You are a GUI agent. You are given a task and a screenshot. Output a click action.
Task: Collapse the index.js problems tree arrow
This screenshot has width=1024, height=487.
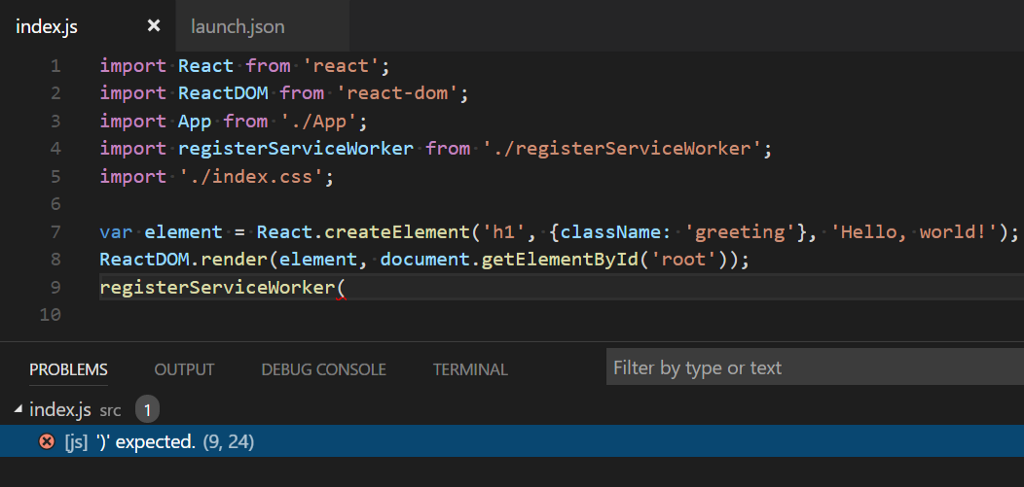point(19,410)
